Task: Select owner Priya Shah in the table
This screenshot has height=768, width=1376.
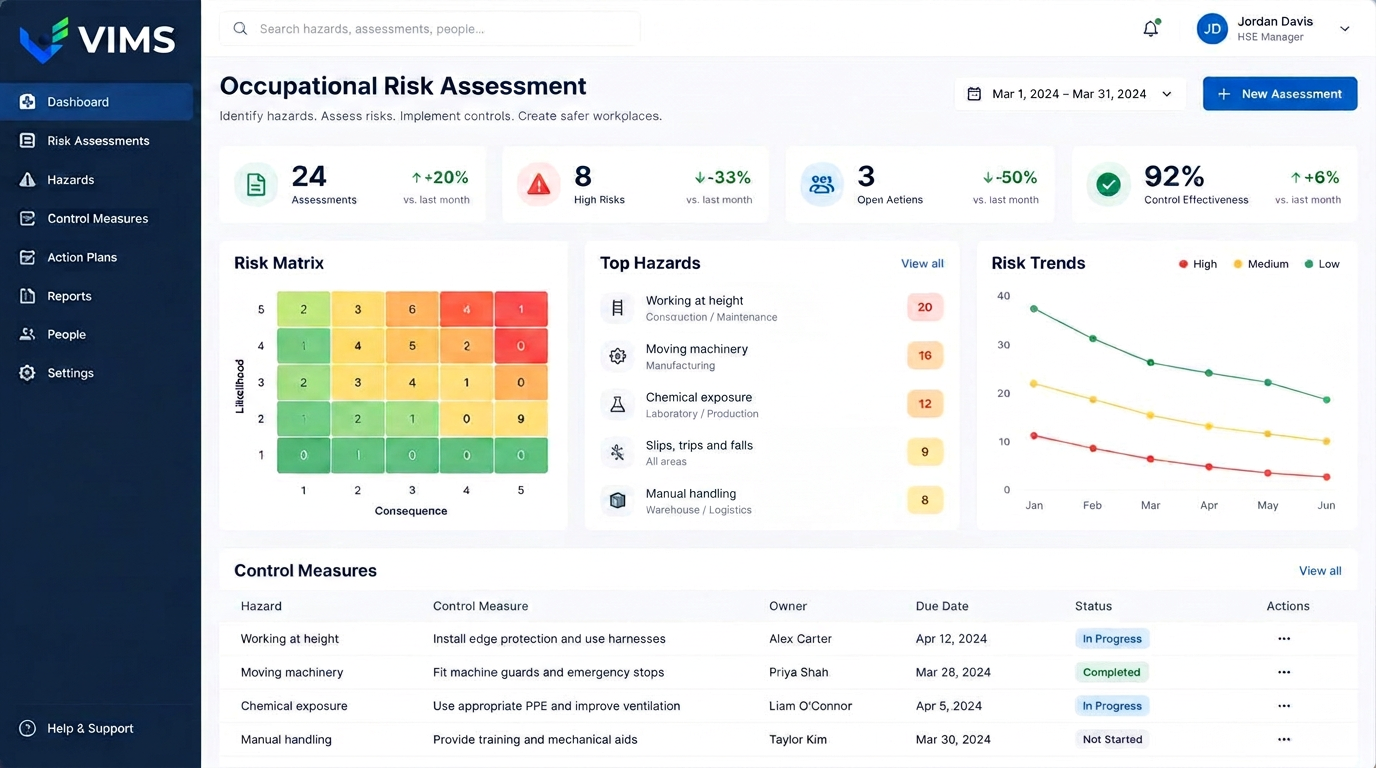Action: pyautogui.click(x=799, y=672)
